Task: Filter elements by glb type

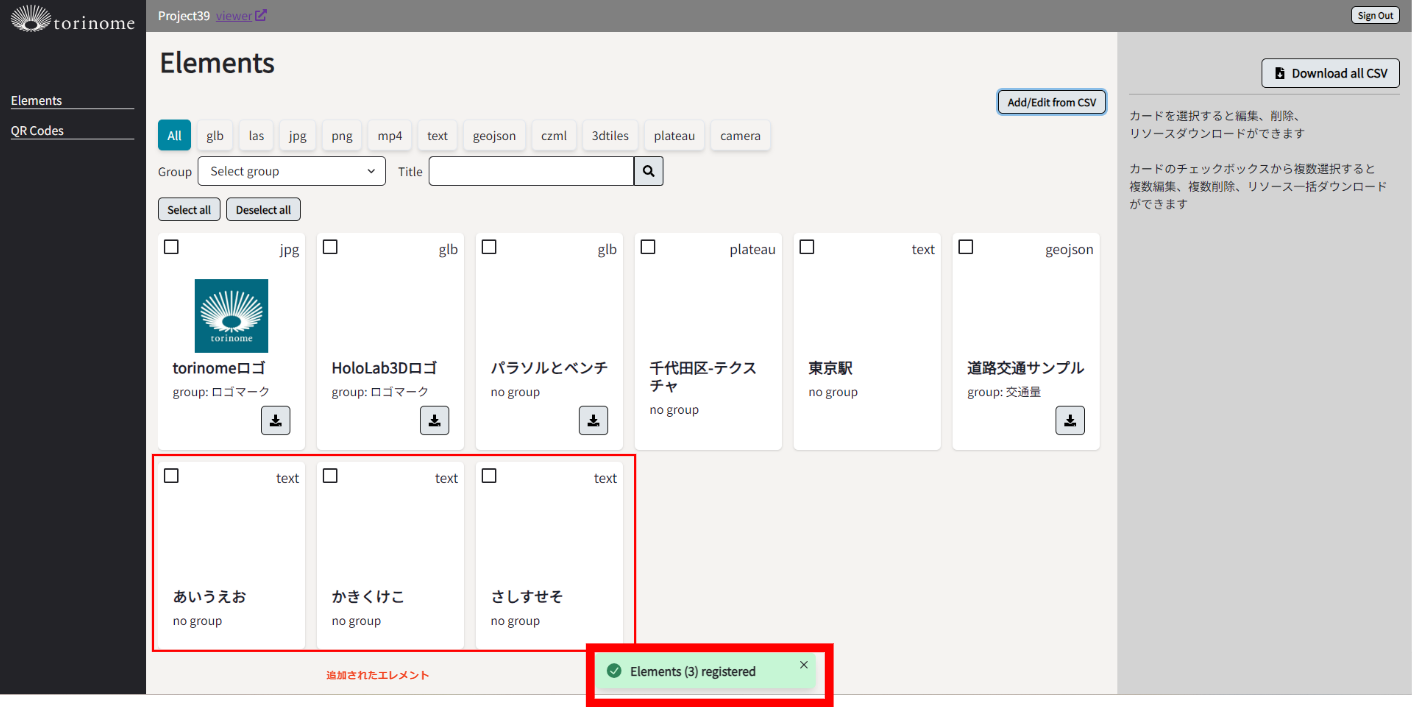Action: (215, 136)
